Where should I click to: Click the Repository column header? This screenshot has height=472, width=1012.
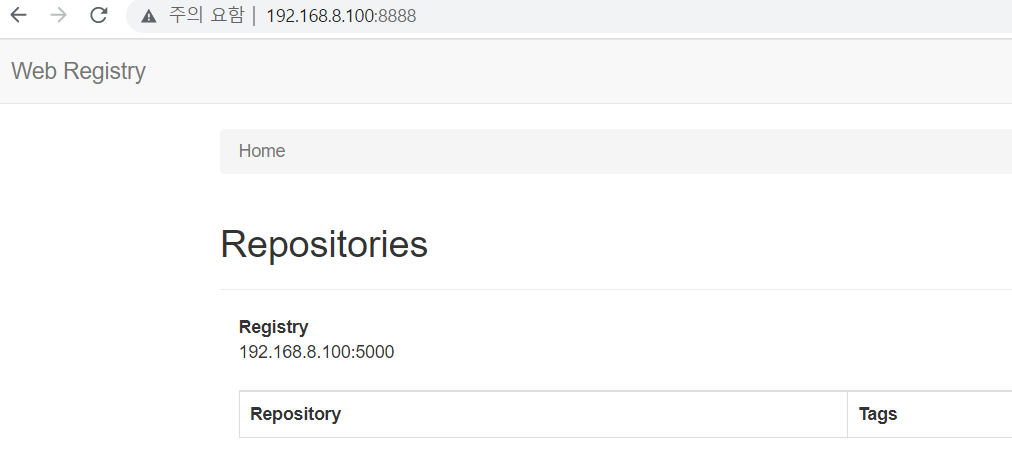295,414
